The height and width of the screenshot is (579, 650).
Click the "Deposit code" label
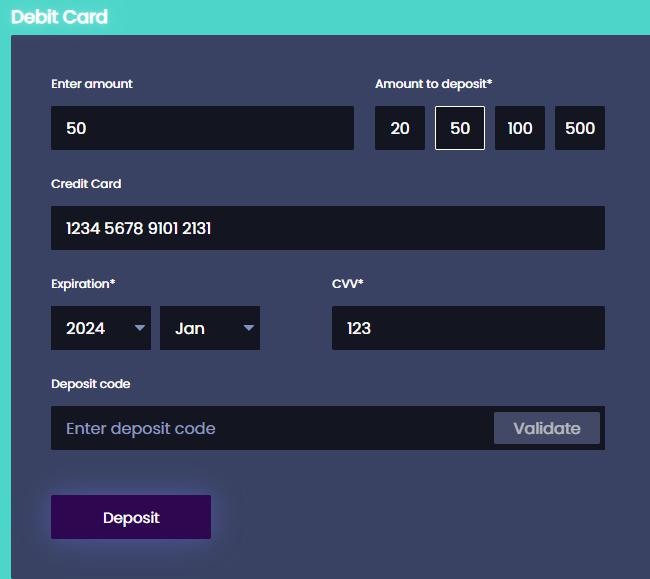[90, 384]
